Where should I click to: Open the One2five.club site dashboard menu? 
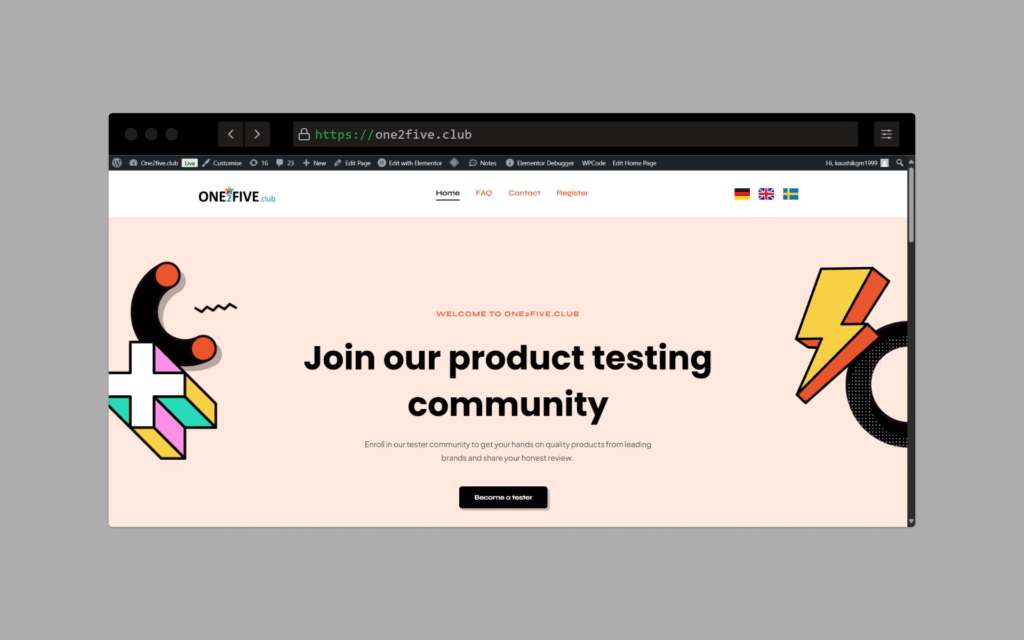click(x=154, y=163)
